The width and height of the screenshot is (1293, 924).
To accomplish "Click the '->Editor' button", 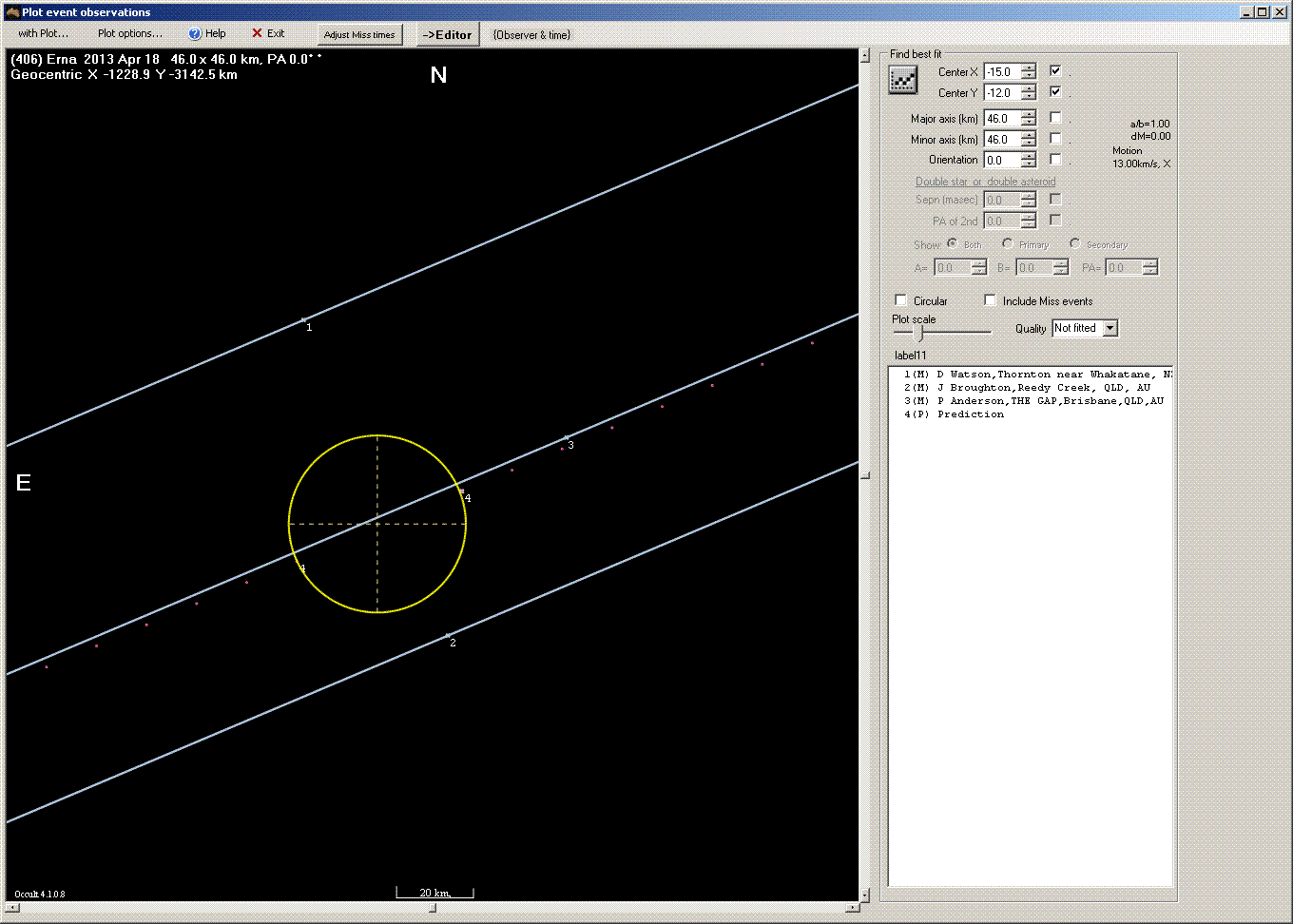I will (447, 34).
